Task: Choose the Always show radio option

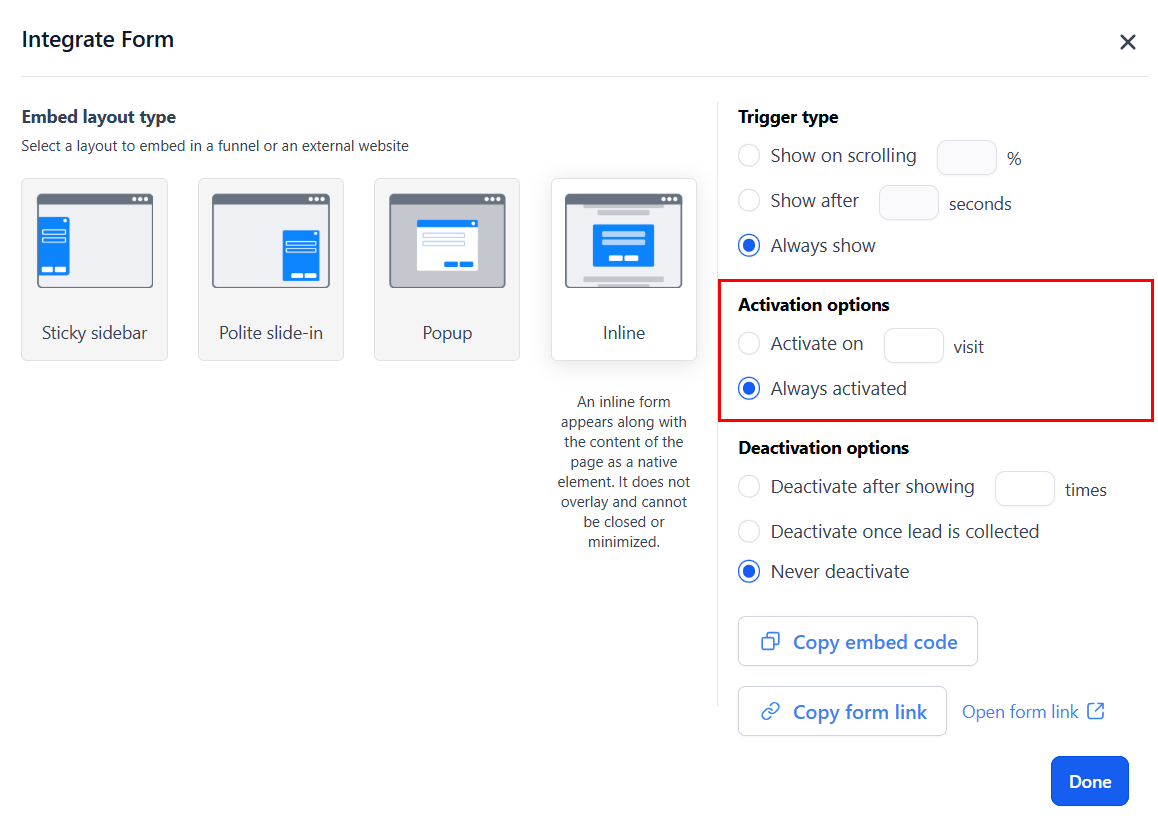Action: [x=749, y=245]
